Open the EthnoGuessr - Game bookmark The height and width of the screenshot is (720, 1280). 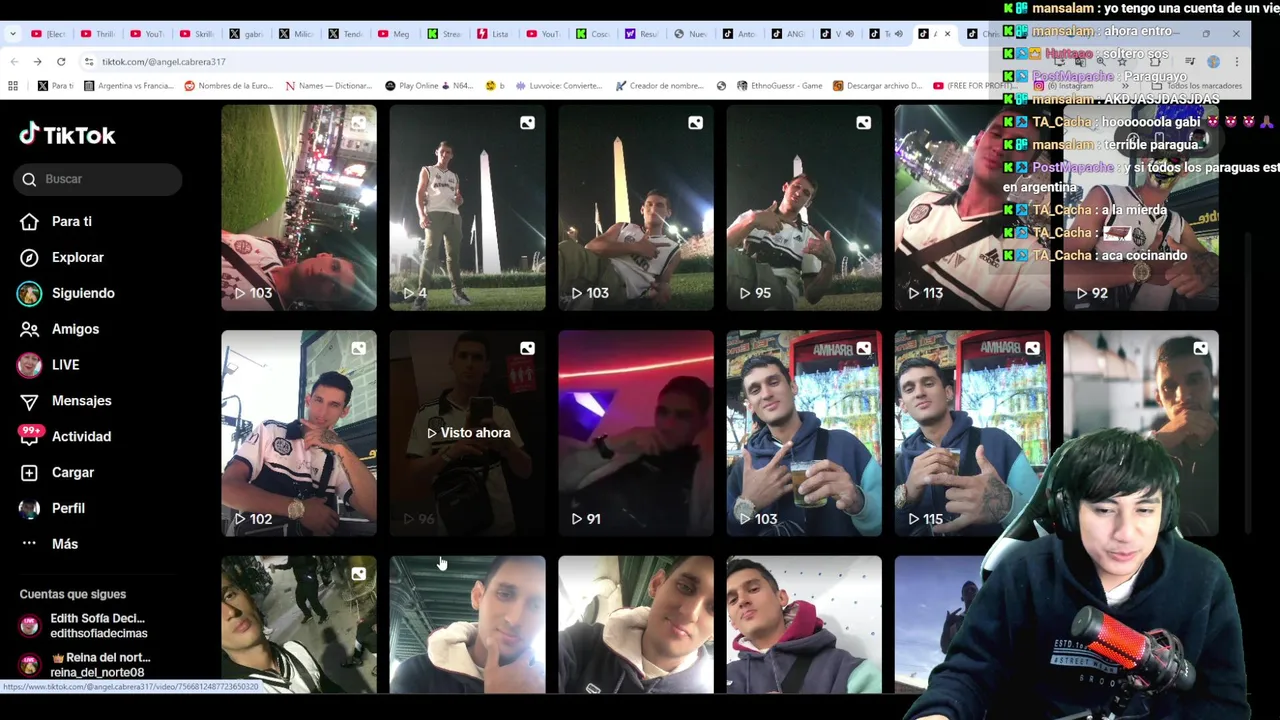click(x=779, y=86)
